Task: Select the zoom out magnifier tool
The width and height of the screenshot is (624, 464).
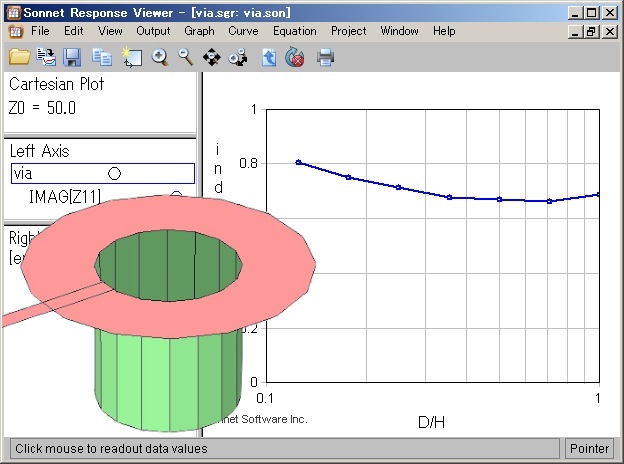Action: pyautogui.click(x=185, y=57)
